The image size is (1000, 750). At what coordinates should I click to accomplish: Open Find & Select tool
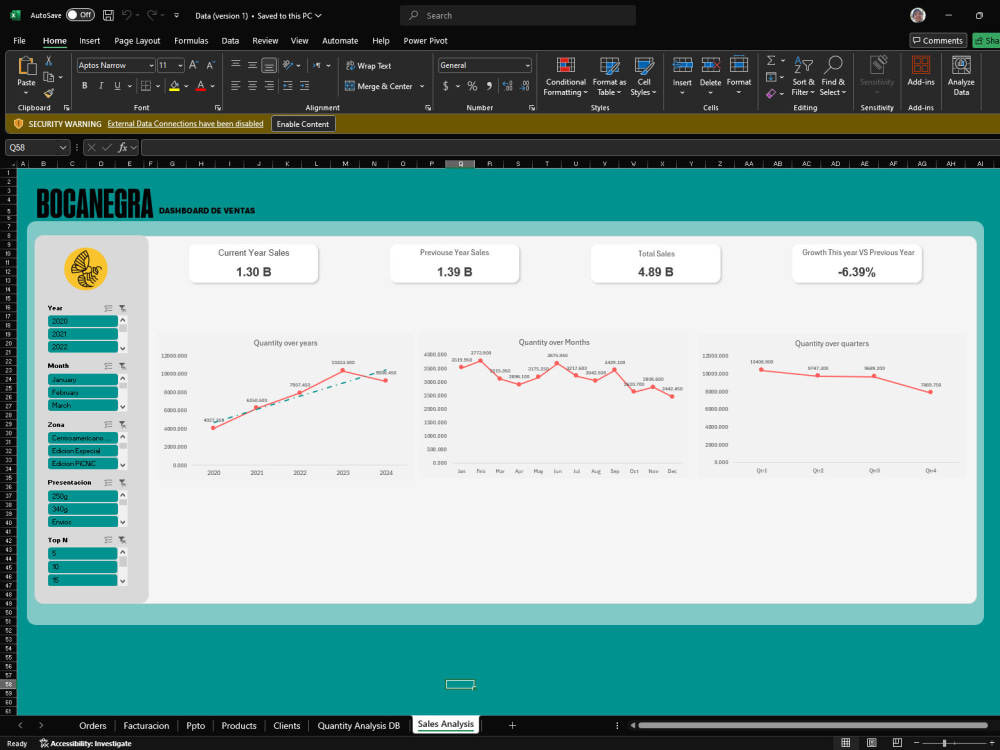[x=833, y=77]
